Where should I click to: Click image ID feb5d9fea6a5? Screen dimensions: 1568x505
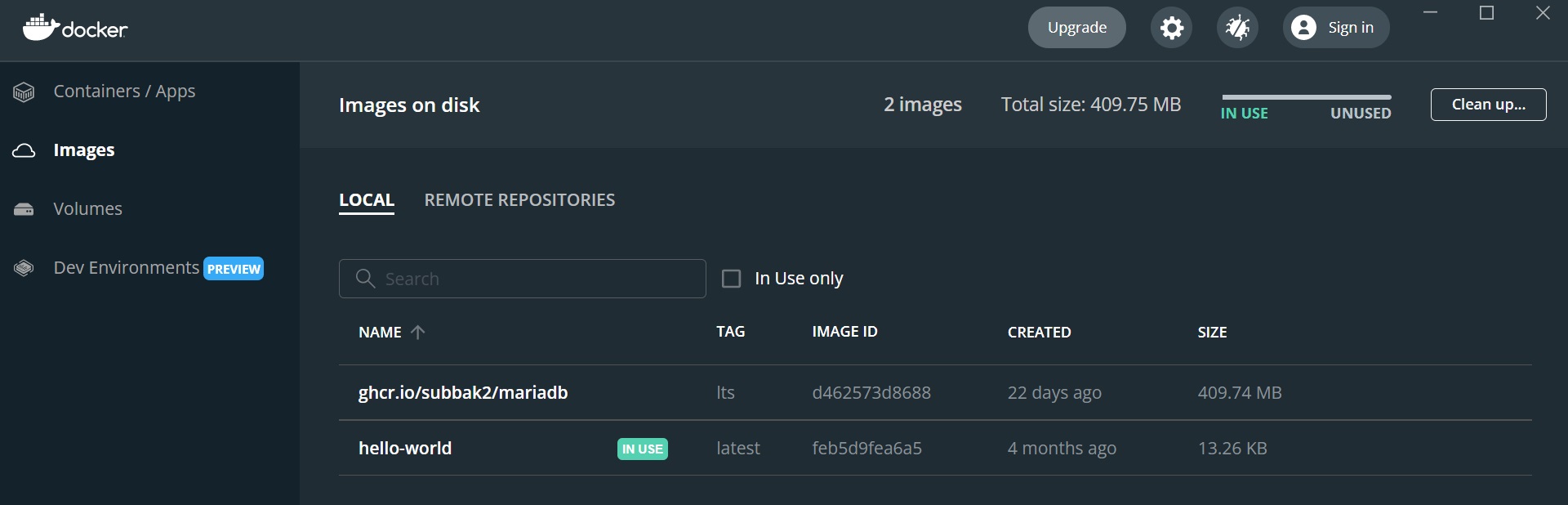(x=866, y=449)
